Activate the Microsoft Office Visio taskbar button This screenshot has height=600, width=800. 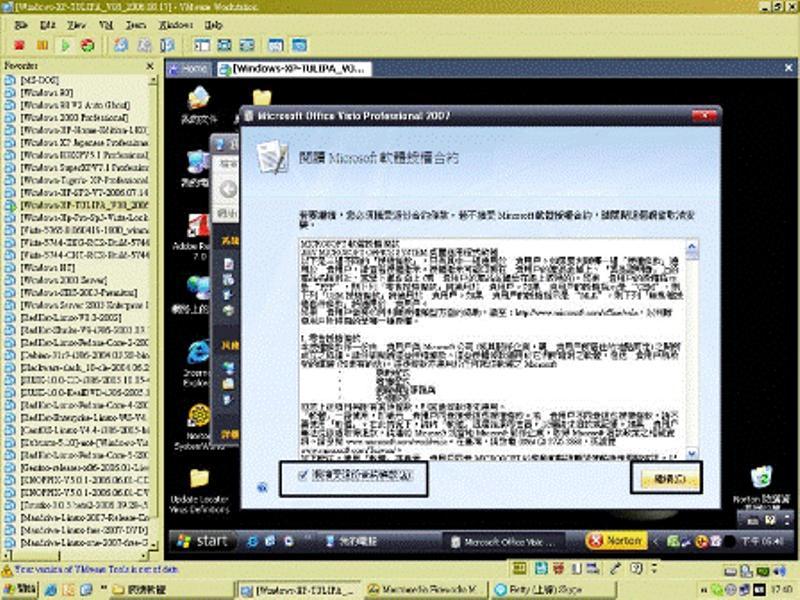click(504, 542)
